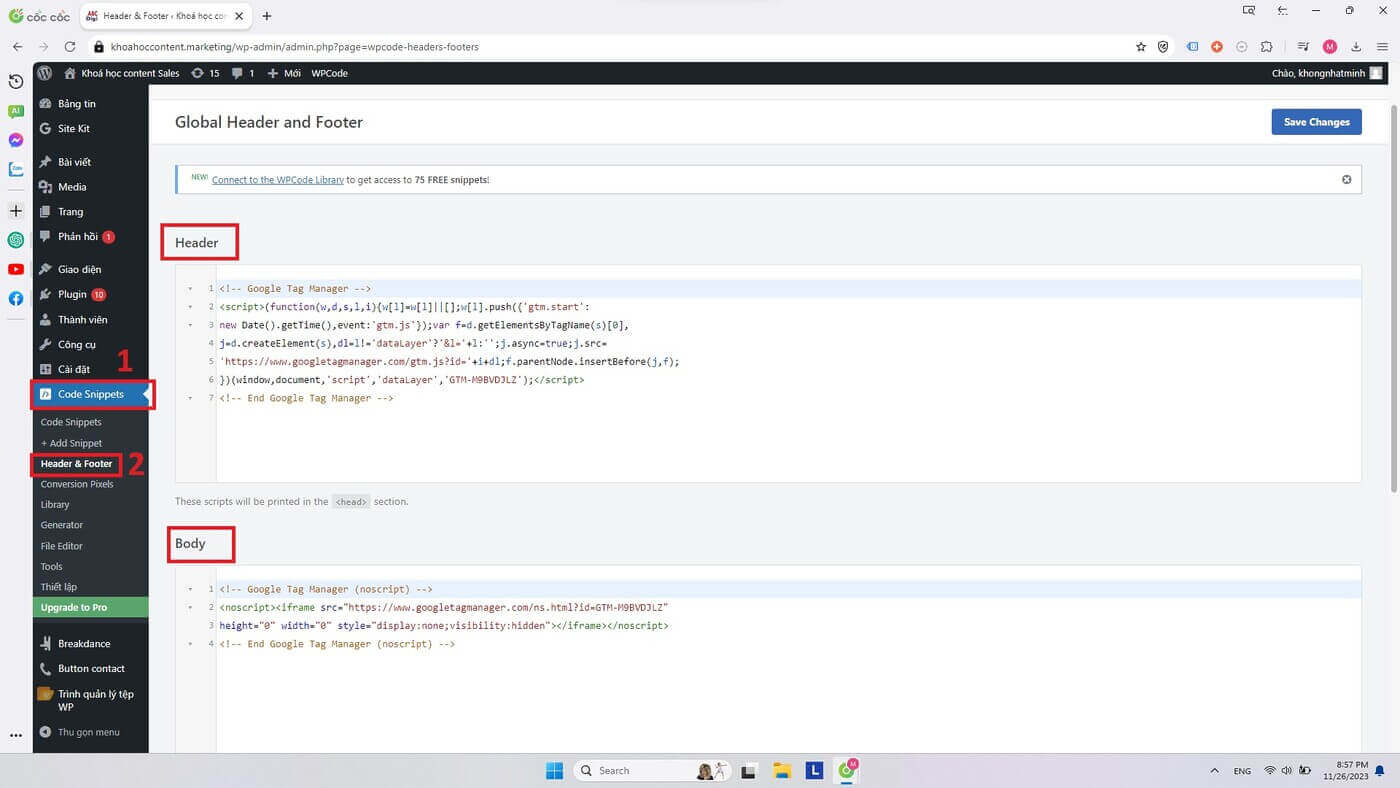Add a new sidebar shortcut with plus icon

point(16,211)
